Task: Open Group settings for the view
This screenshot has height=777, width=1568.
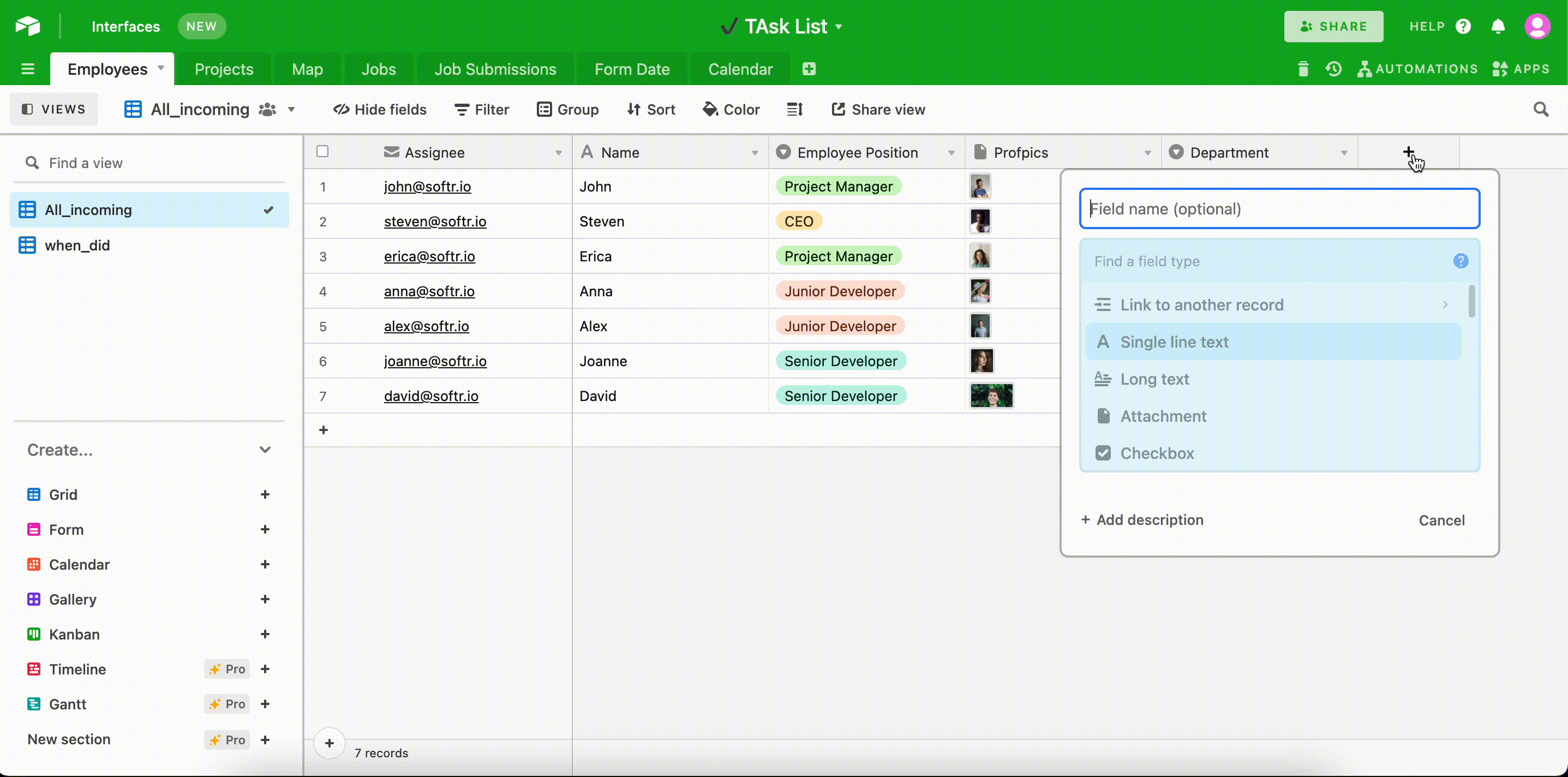Action: coord(568,109)
